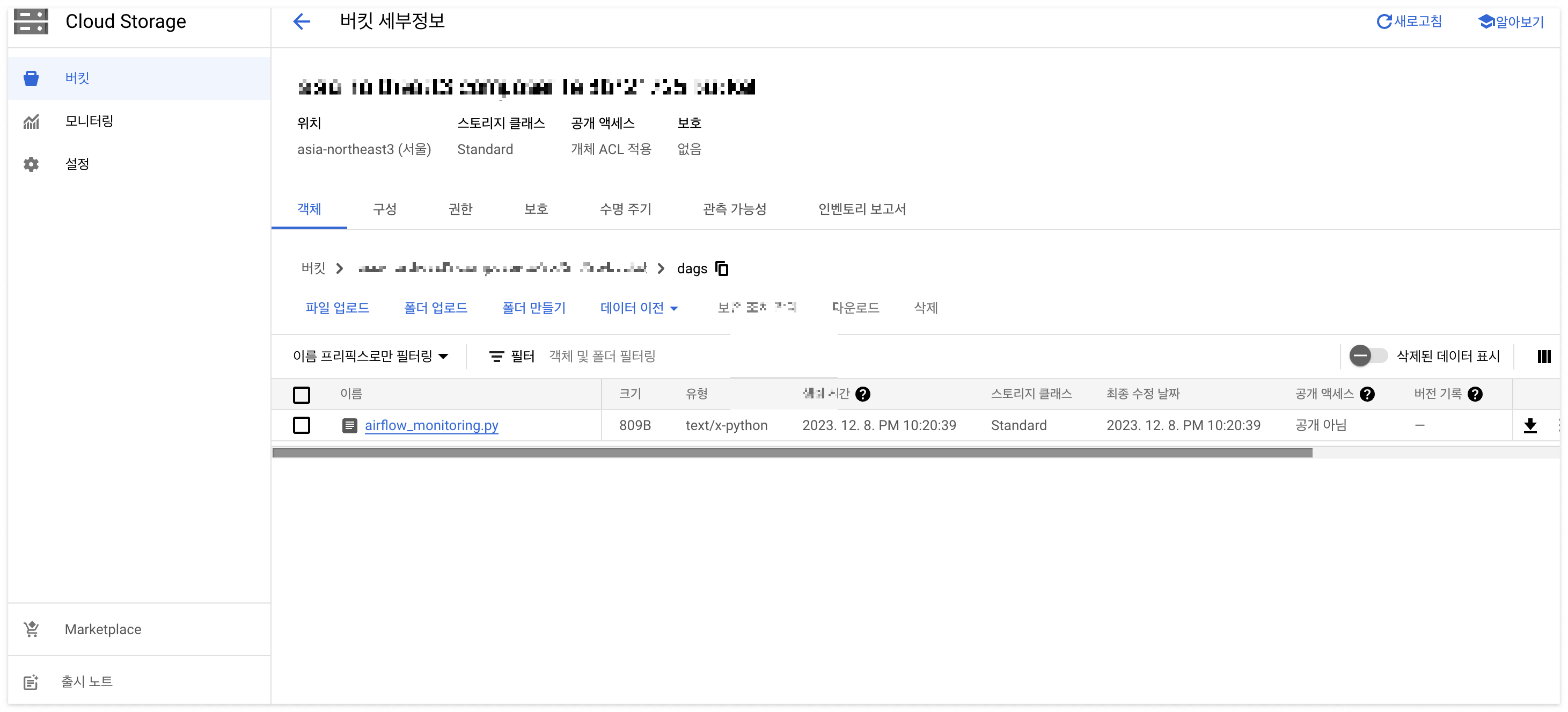Image resolution: width=1568 pixels, height=712 pixels.
Task: Open the airflow_monitoring.py file link
Action: [431, 426]
